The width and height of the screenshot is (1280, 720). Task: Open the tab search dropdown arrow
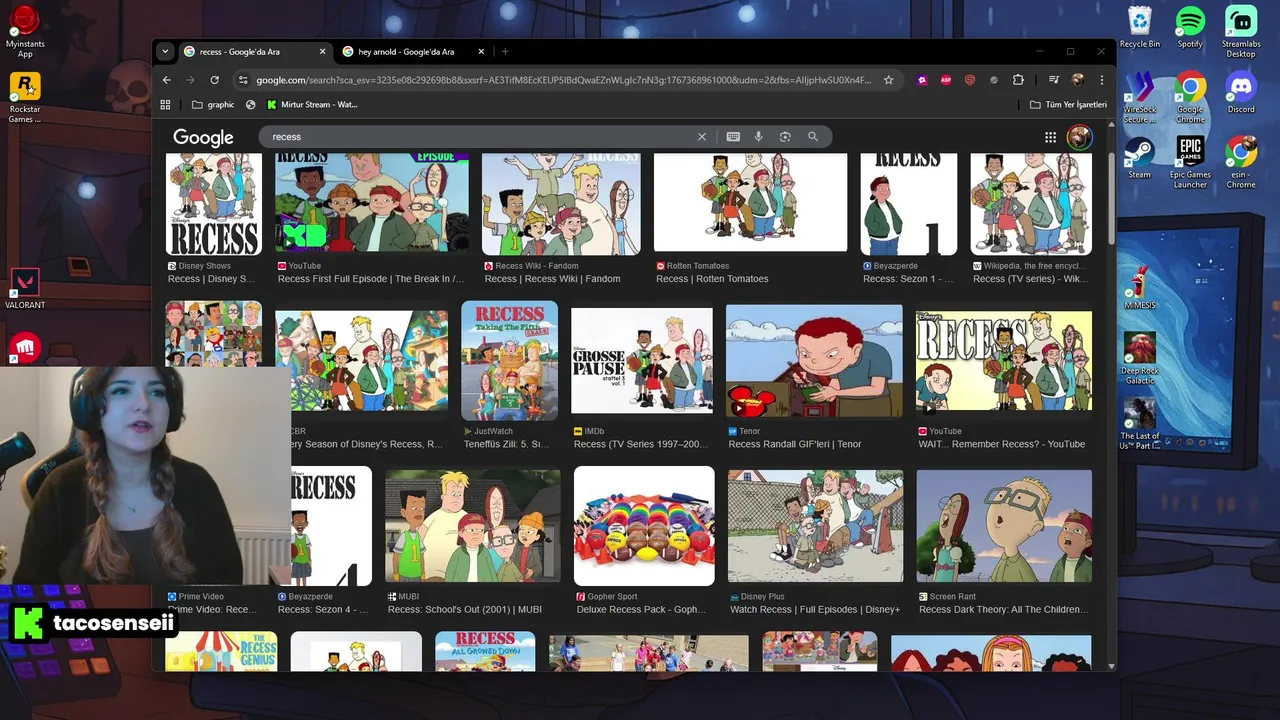(165, 52)
